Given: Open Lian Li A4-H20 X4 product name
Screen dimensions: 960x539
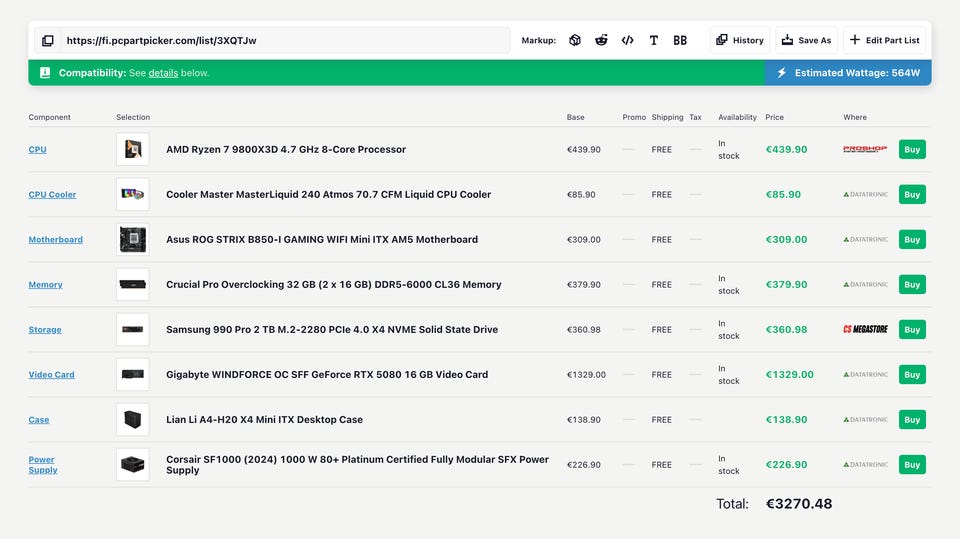Looking at the screenshot, I should tap(264, 420).
